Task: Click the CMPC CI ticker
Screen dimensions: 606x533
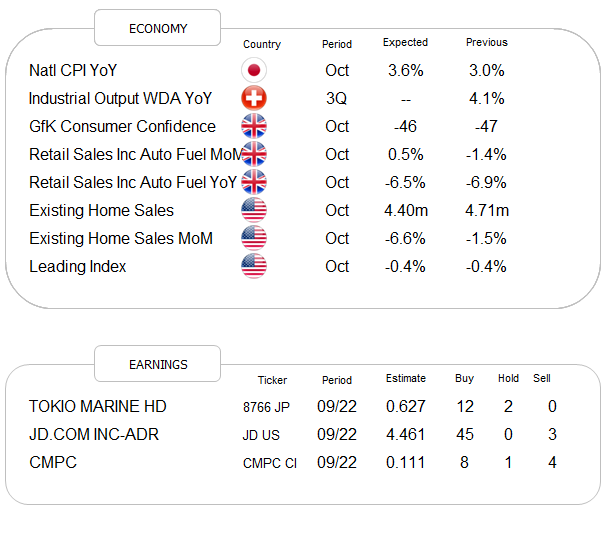Action: 270,463
